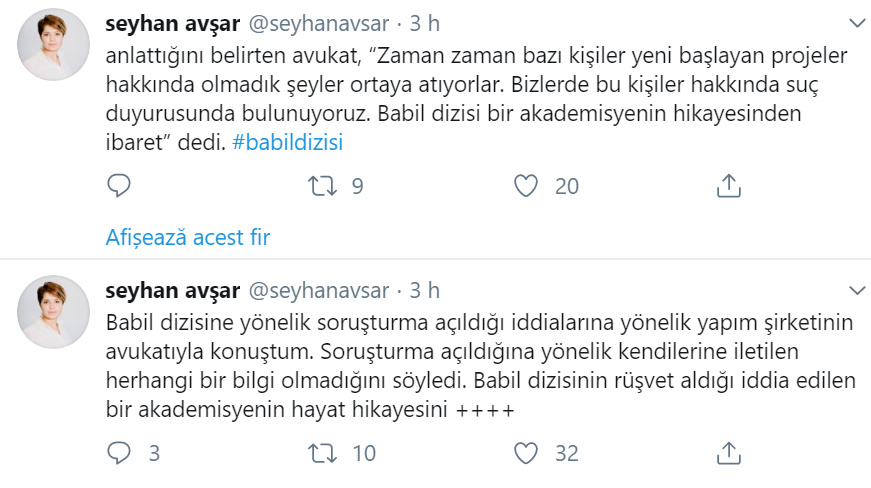This screenshot has width=871, height=488.
Task: Open the #babildizisi hashtag link
Action: point(287,142)
